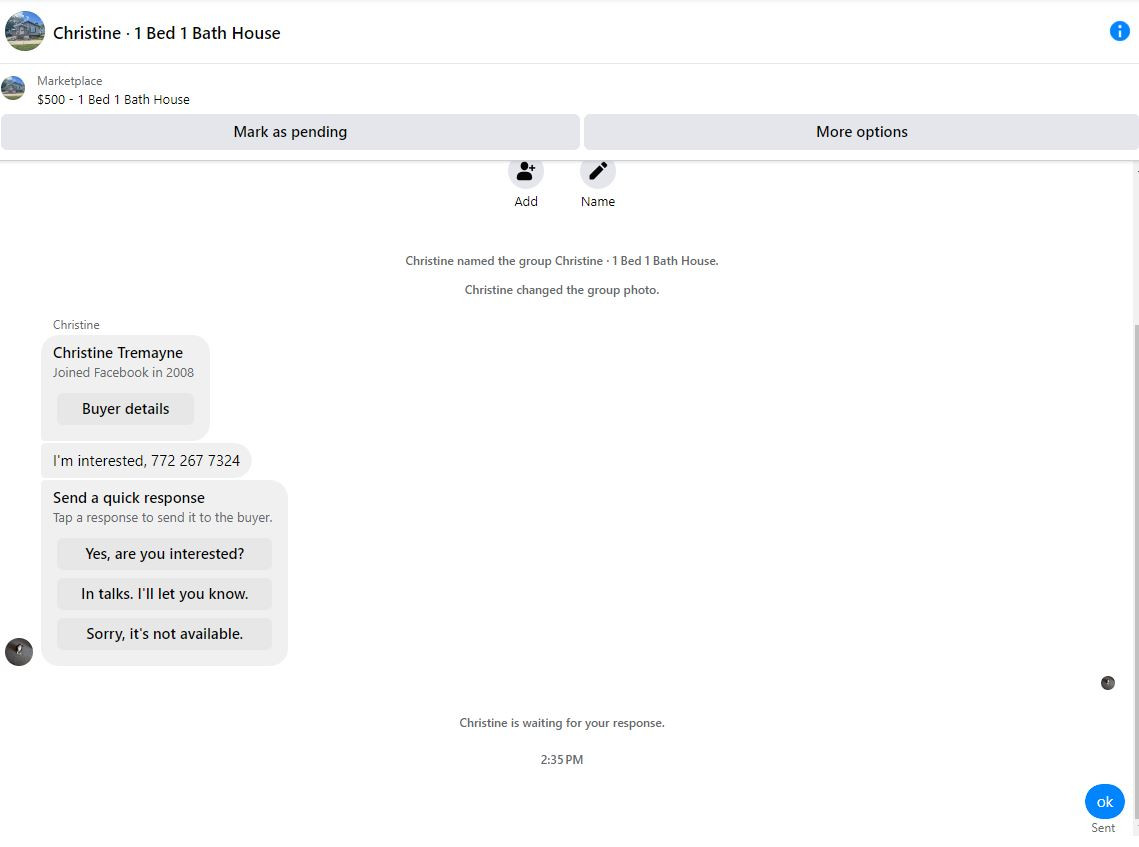This screenshot has height=847, width=1139.
Task: Click the sent "ok" message bubble
Action: tap(1104, 802)
